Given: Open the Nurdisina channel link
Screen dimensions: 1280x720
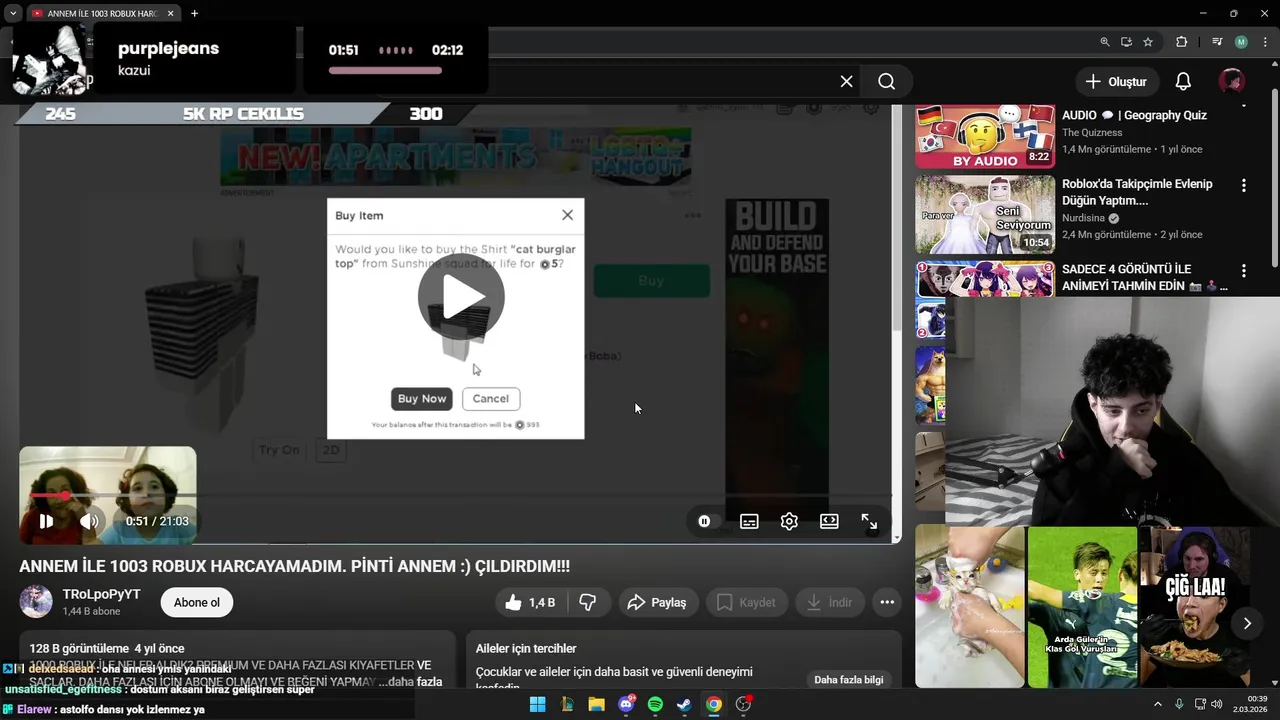Looking at the screenshot, I should point(1084,218).
